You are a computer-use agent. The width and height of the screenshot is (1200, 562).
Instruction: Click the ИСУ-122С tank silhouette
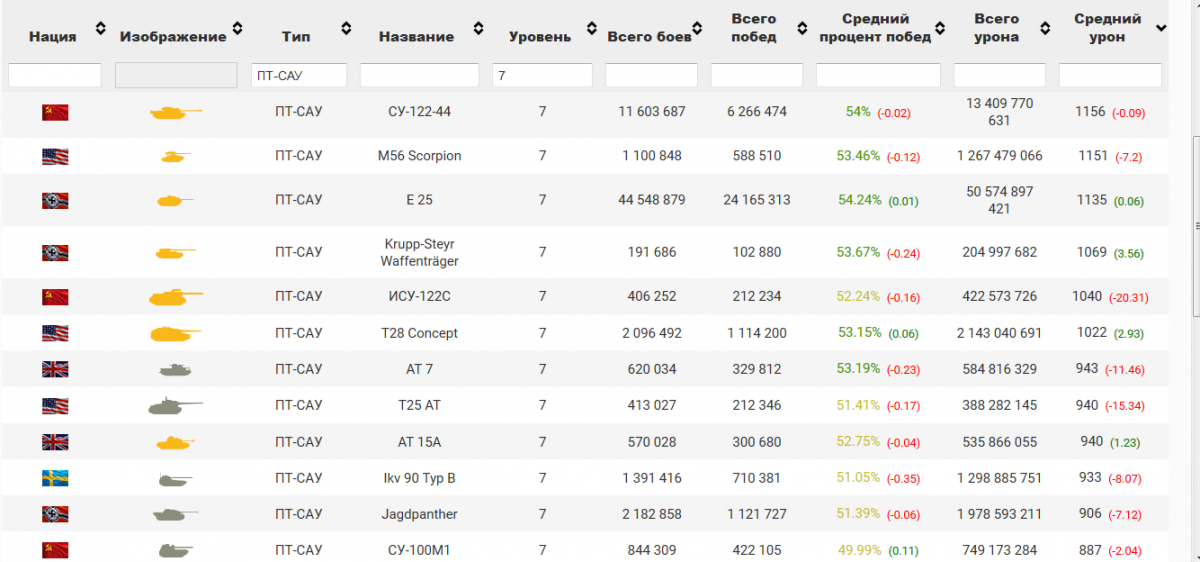[175, 297]
